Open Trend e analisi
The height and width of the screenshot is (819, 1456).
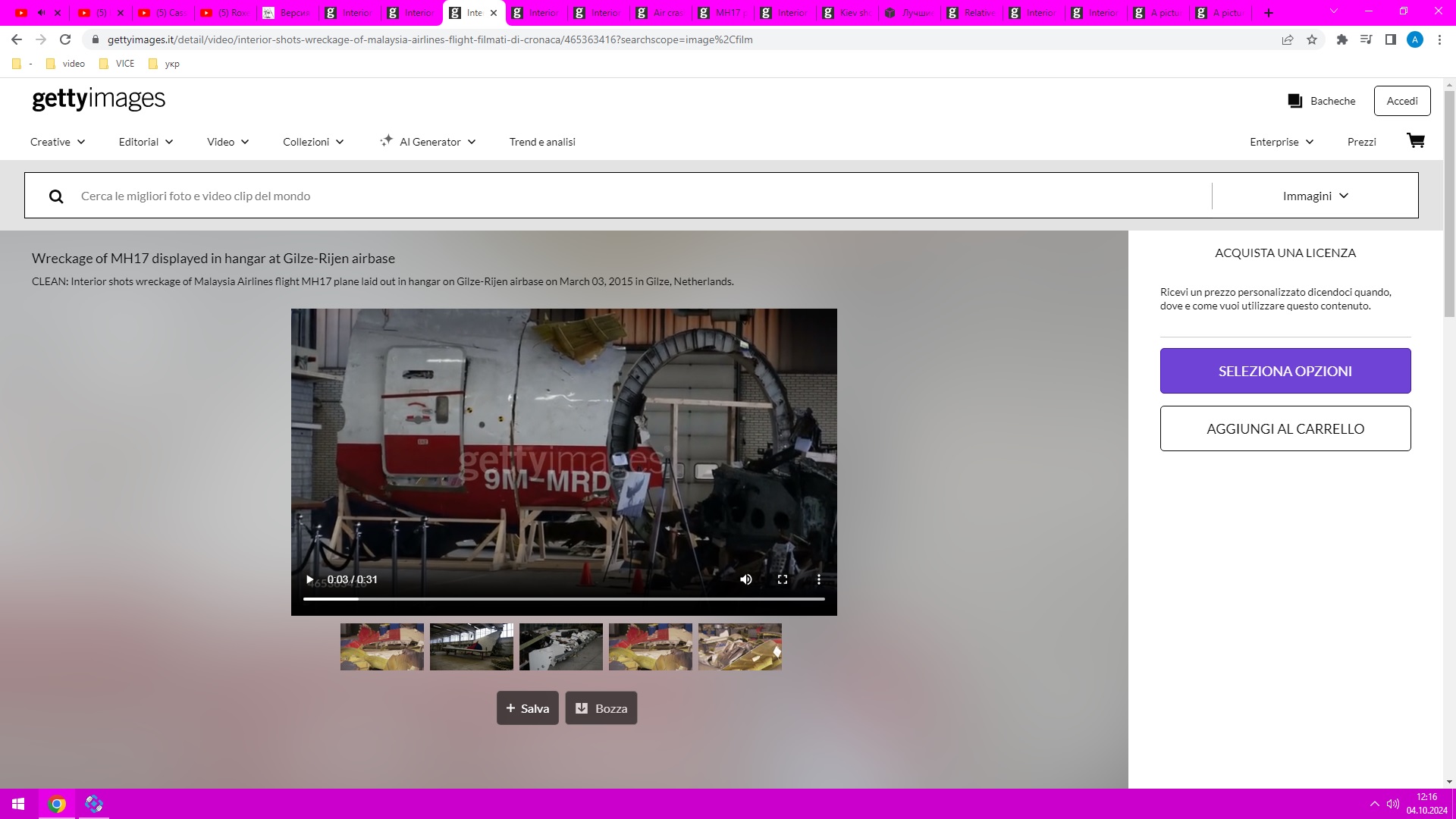pos(542,142)
